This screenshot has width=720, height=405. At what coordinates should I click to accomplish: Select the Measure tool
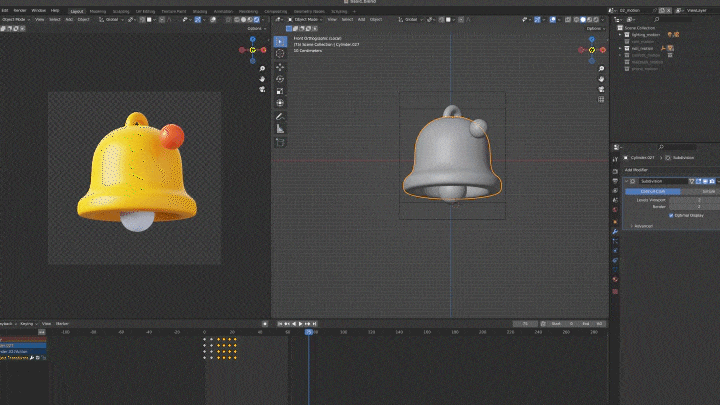(x=280, y=129)
